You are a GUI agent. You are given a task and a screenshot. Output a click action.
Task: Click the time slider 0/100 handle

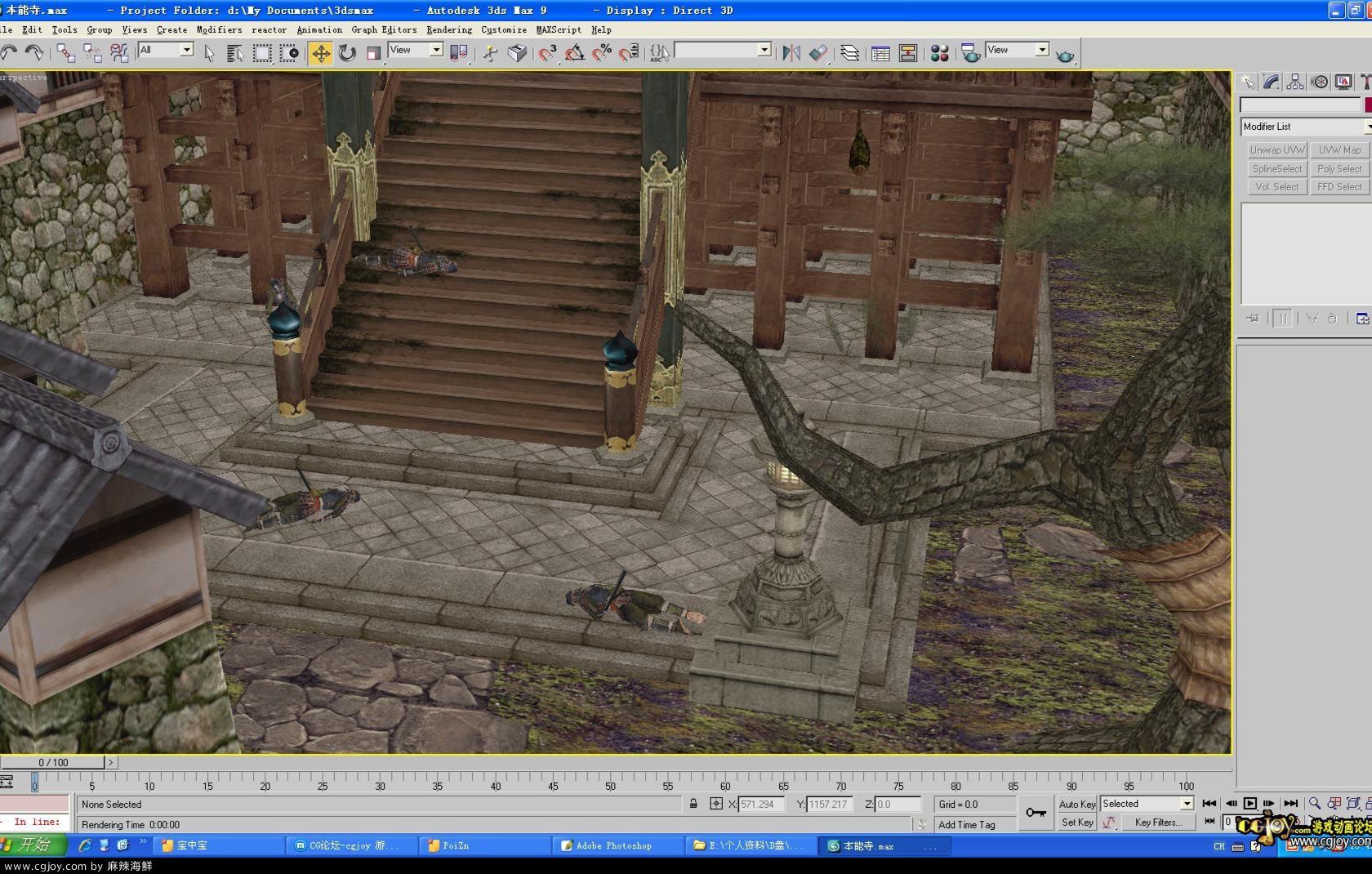coord(53,762)
